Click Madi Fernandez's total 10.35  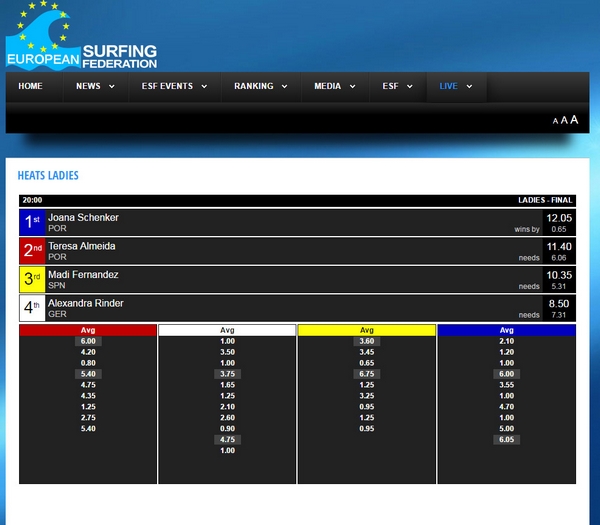coord(559,275)
